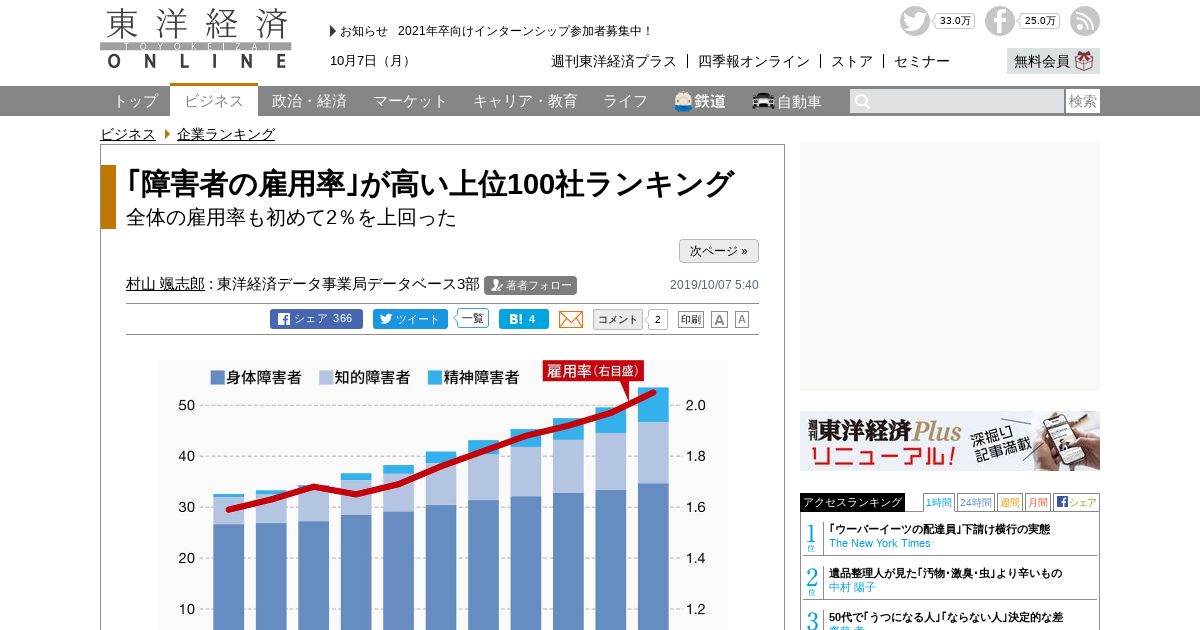
Task: Click the Hatena bookmark B! button
Action: click(x=524, y=319)
